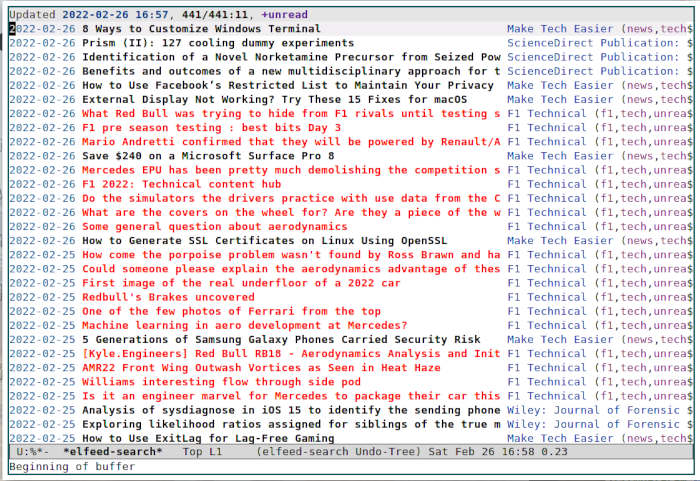Viewport: 700px width, 481px height.
Task: Click the 'Beginning of buffer' echo area message
Action: (72, 467)
